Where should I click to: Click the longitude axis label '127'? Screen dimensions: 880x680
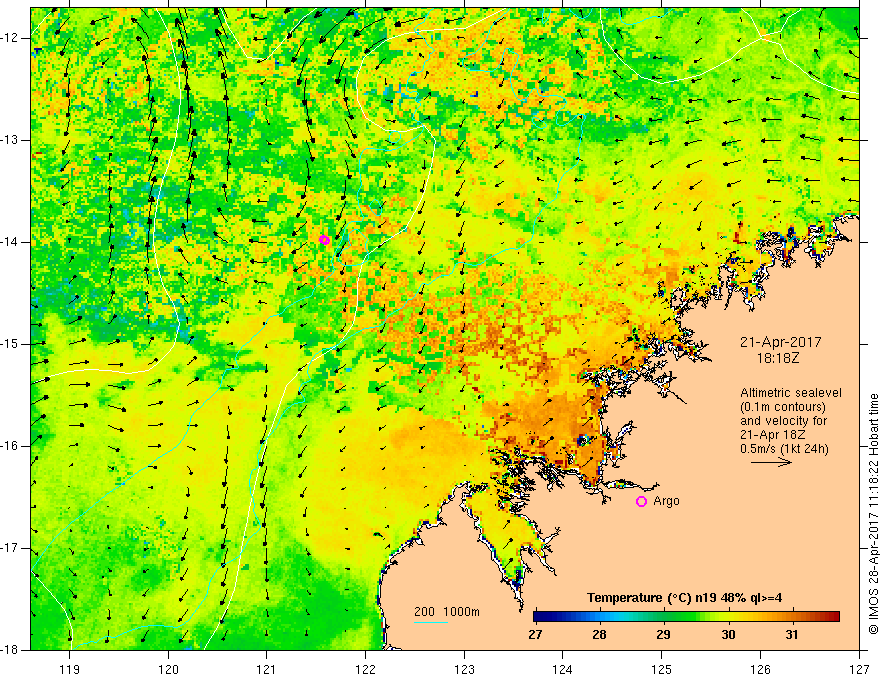[x=859, y=669]
